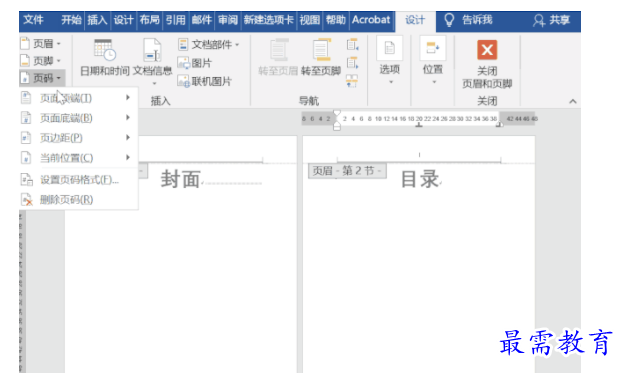Select 当前位置(C) menu item
Image resolution: width=621 pixels, height=374 pixels.
click(x=78, y=158)
